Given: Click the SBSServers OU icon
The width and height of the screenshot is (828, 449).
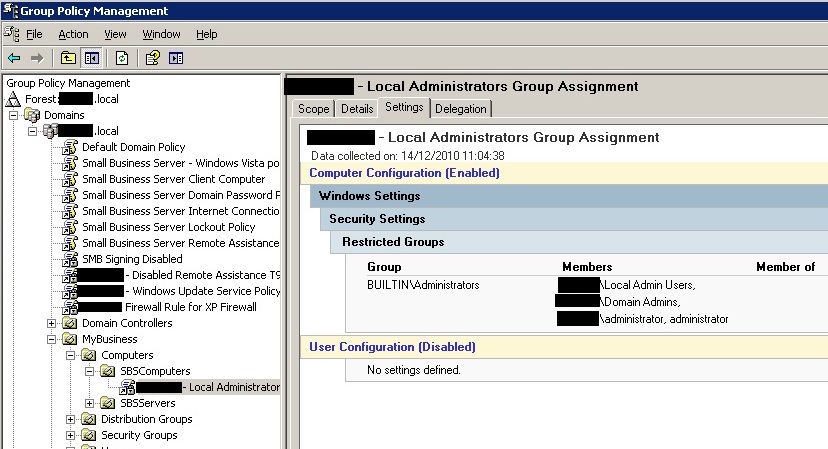Looking at the screenshot, I should (108, 403).
